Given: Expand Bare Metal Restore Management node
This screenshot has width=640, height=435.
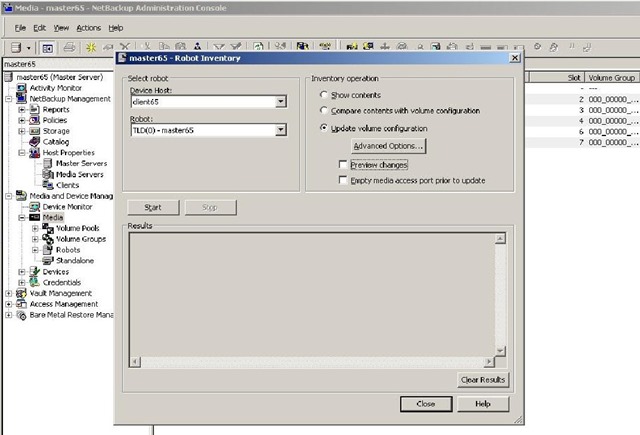Looking at the screenshot, I should tap(9, 315).
